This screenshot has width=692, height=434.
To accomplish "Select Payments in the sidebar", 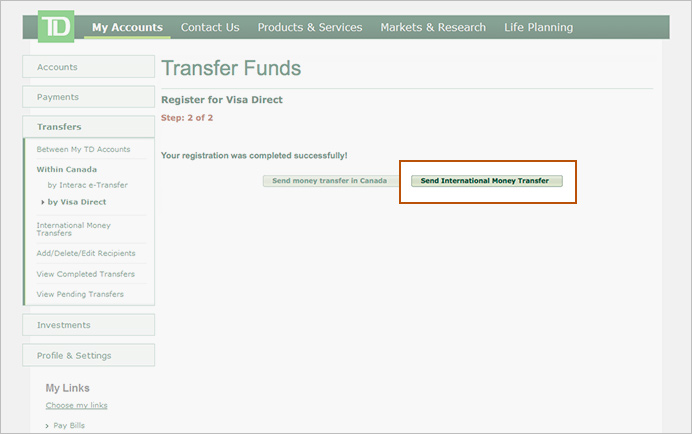I will point(88,97).
